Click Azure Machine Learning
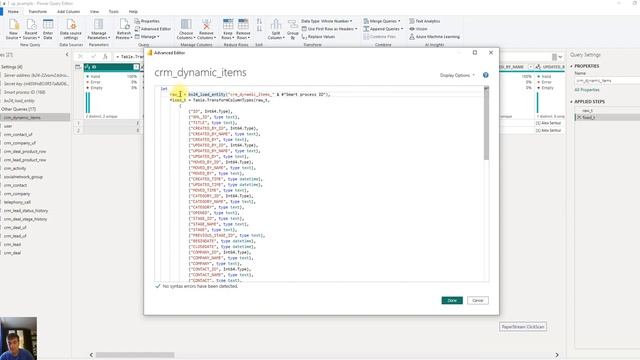The width and height of the screenshot is (640, 360). pos(434,37)
